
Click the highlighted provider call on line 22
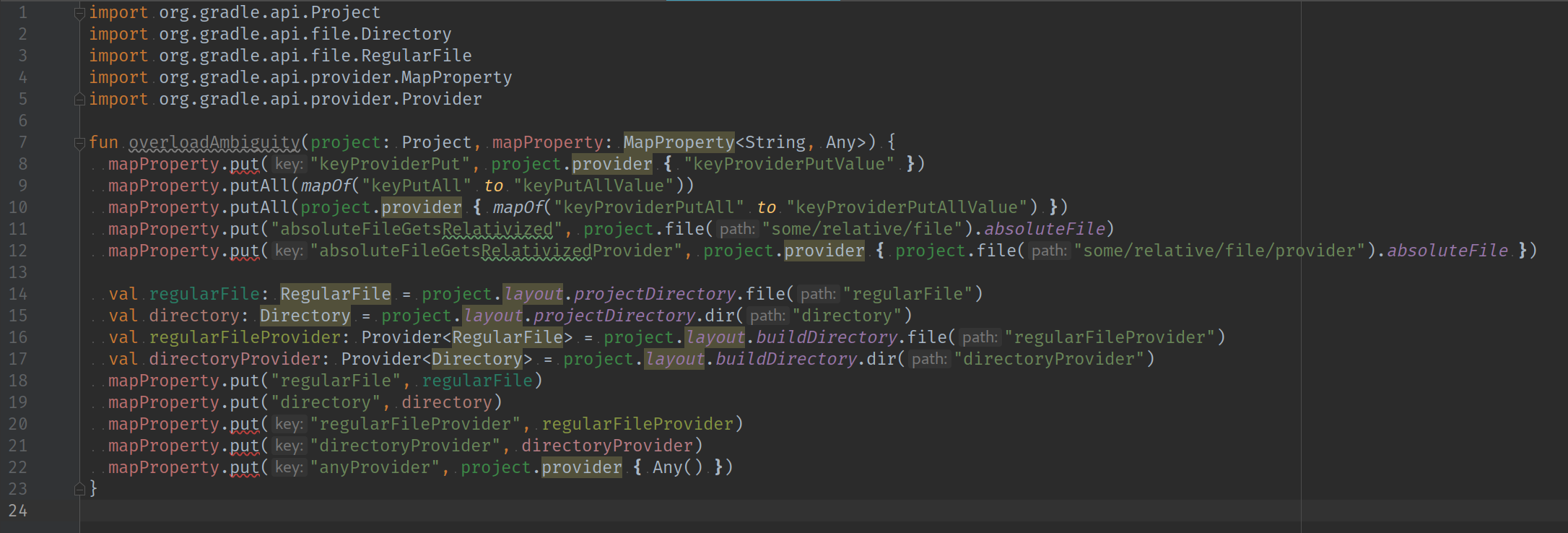582,467
